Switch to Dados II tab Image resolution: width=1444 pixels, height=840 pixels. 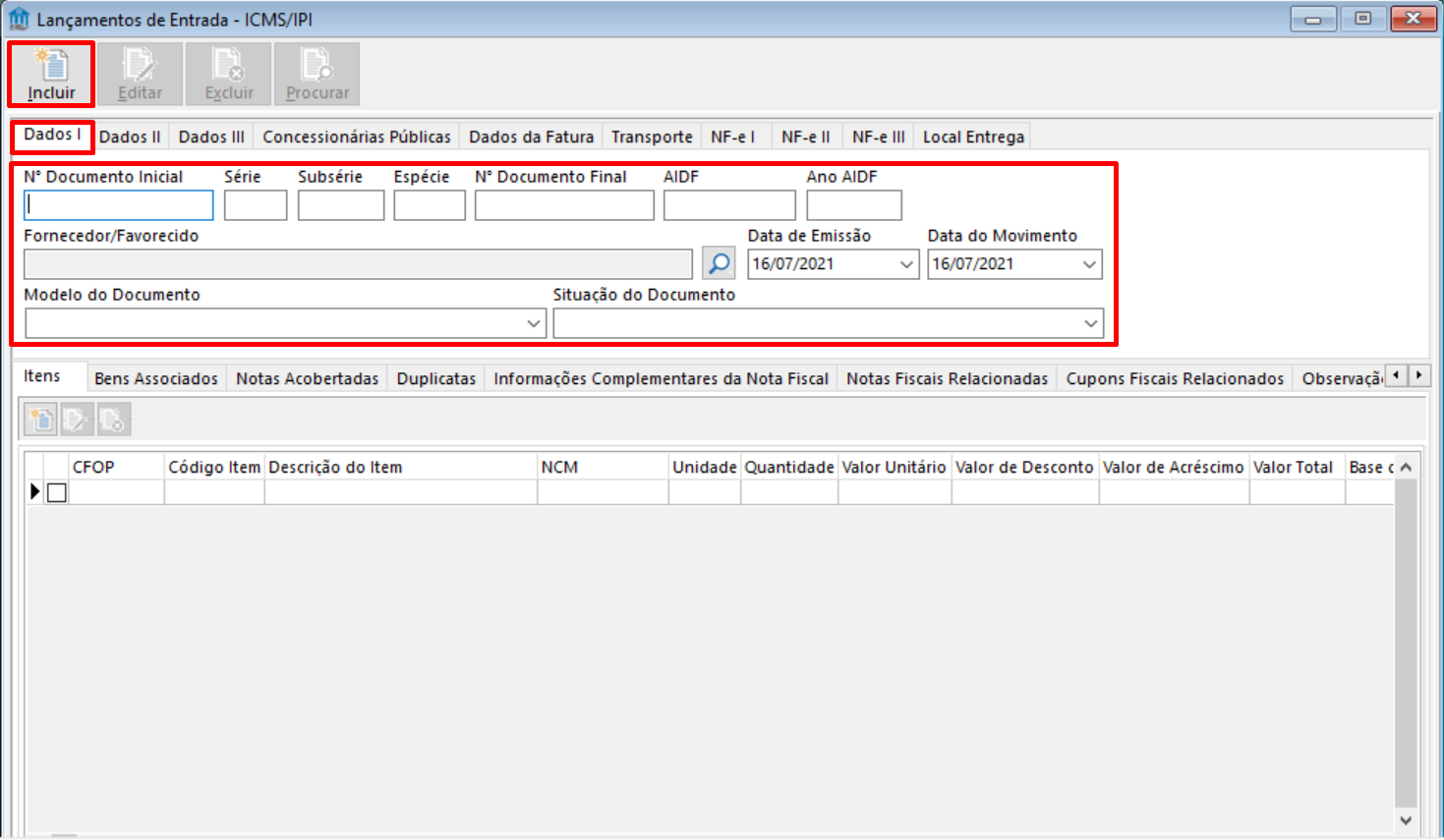pyautogui.click(x=130, y=137)
